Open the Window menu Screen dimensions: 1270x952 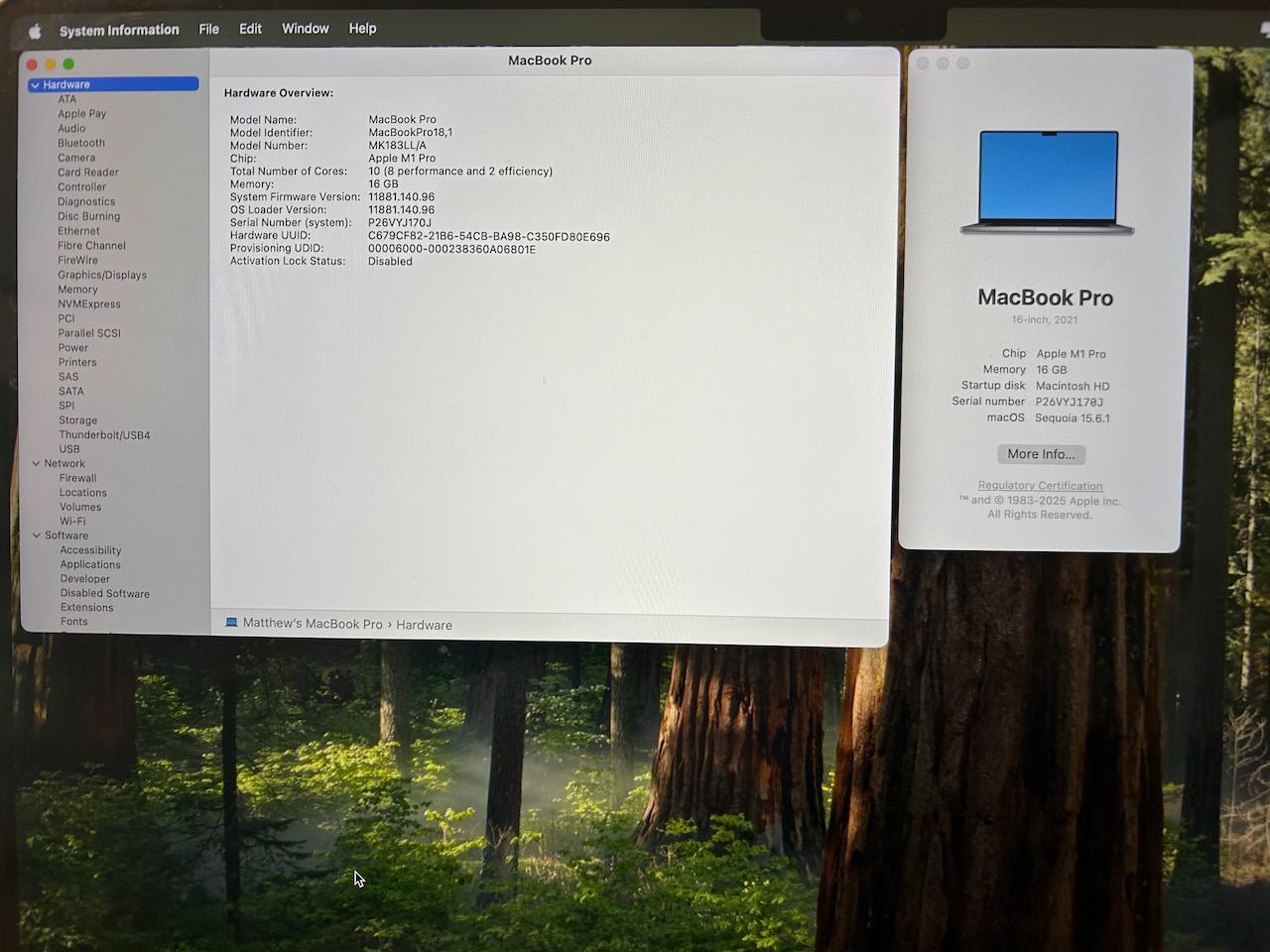pos(306,29)
